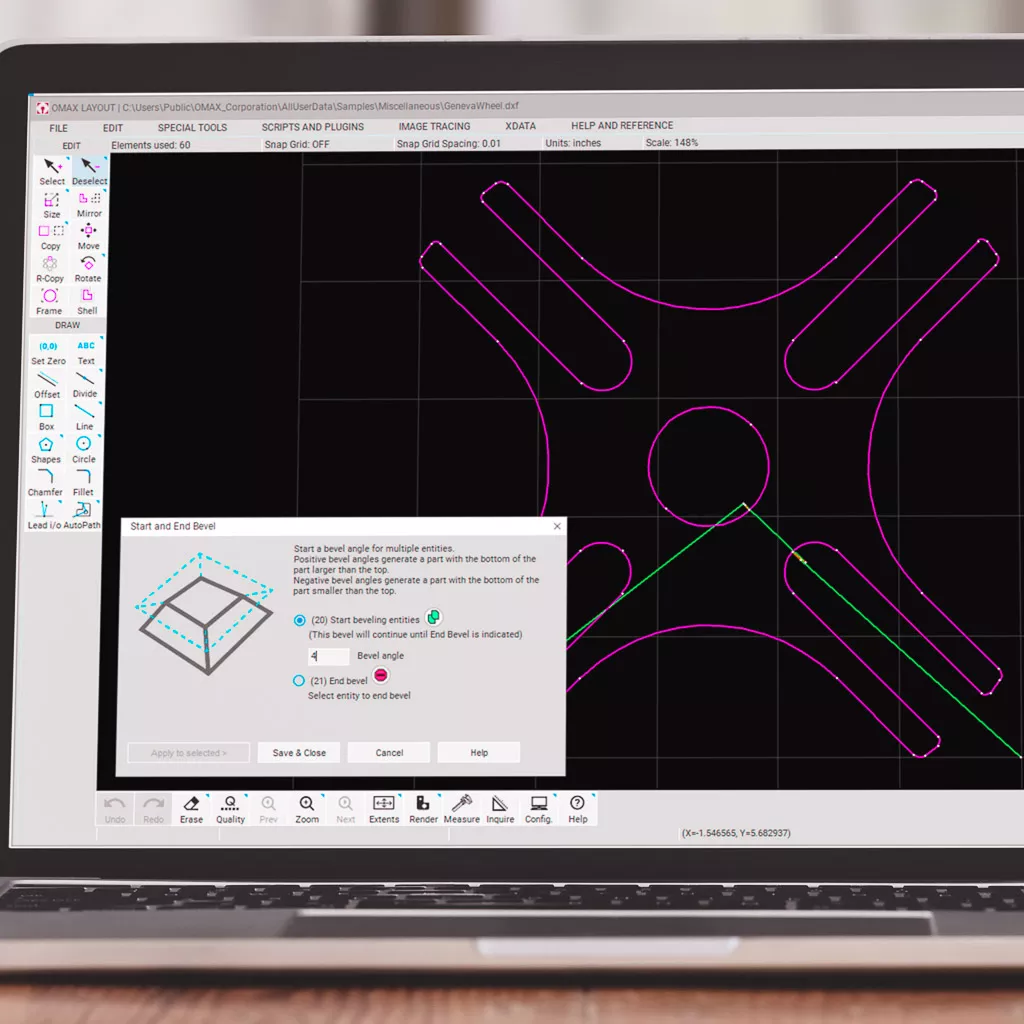Viewport: 1024px width, 1024px height.
Task: Open the AutoPath tool
Action: 83,514
